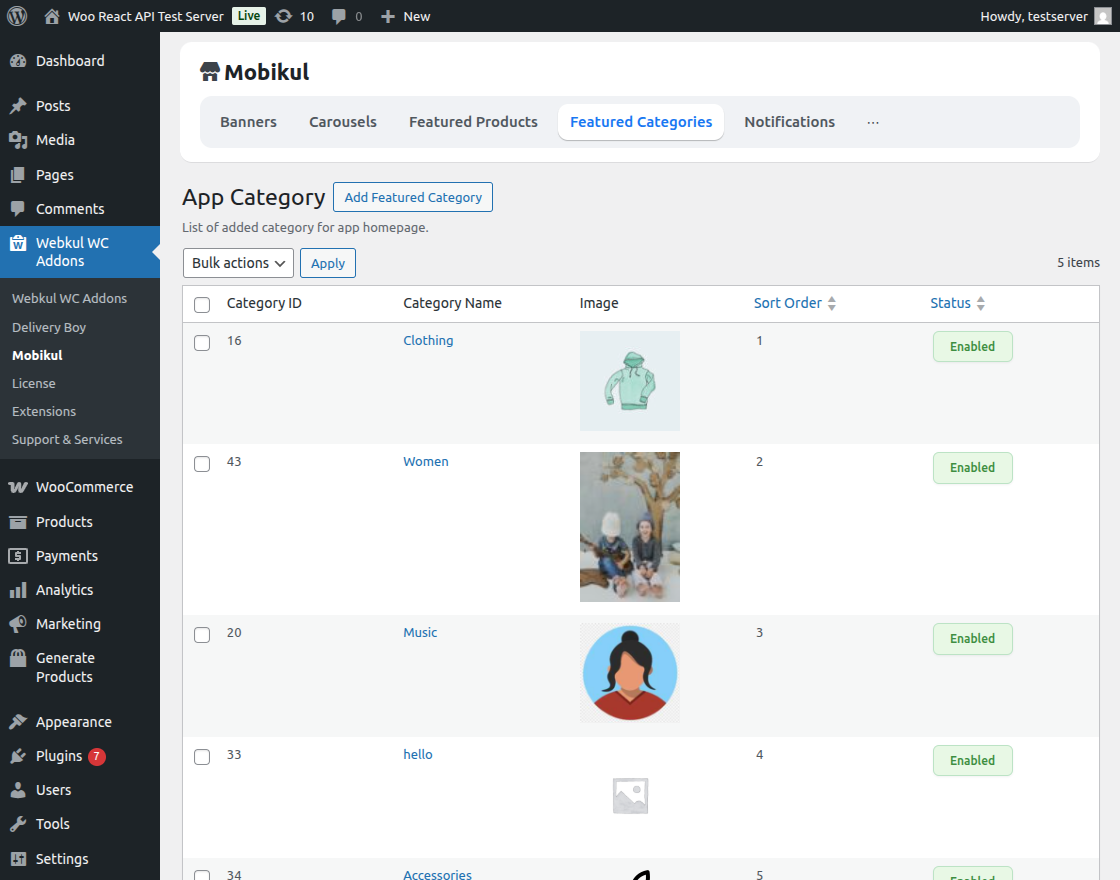Open the WordPress logo menu in admin bar
Screen dimensions: 1120x880
click(16, 16)
